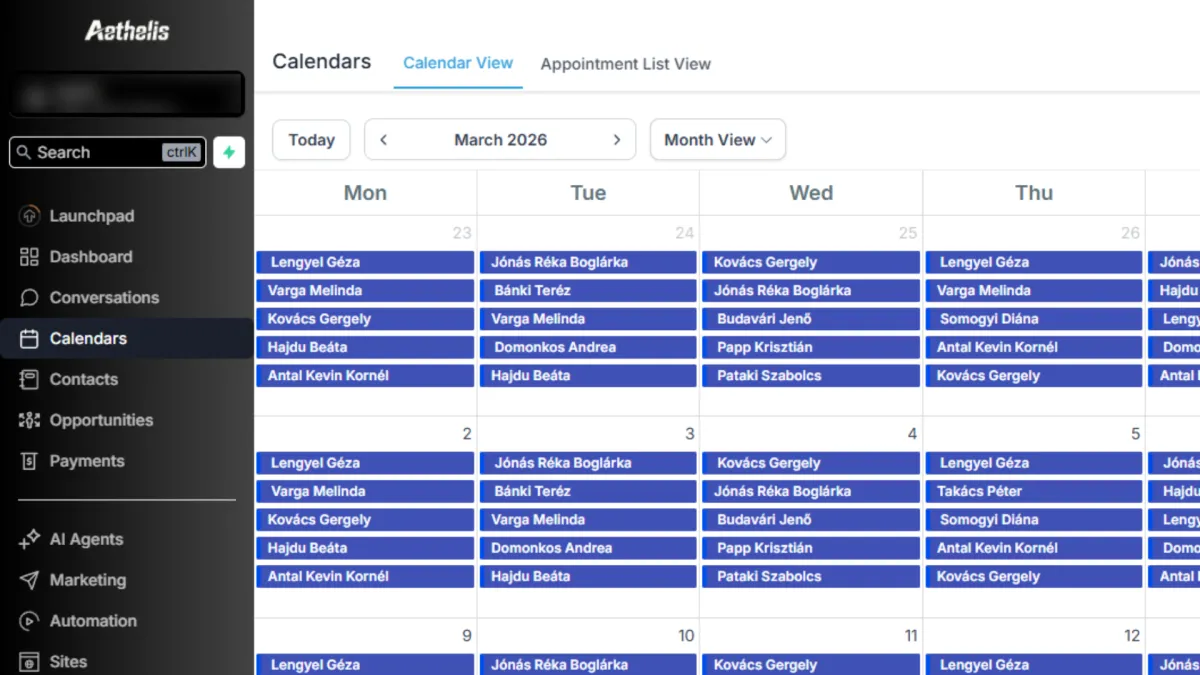Viewport: 1200px width, 675px height.
Task: Click the Dashboard grid icon
Action: click(29, 257)
